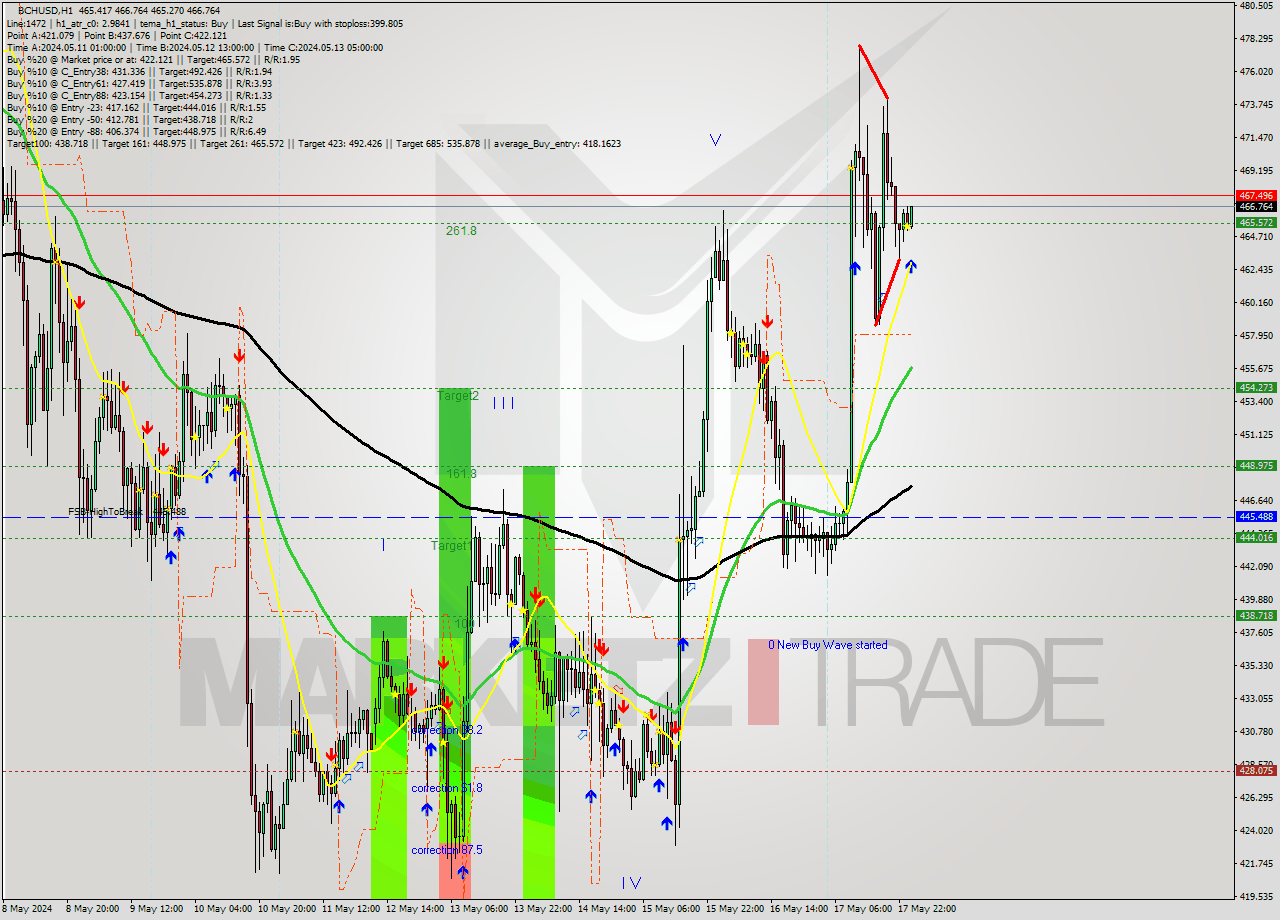Click the 'FSB-HighToBreak' level label
Screen dimensions: 1280x920
point(127,512)
